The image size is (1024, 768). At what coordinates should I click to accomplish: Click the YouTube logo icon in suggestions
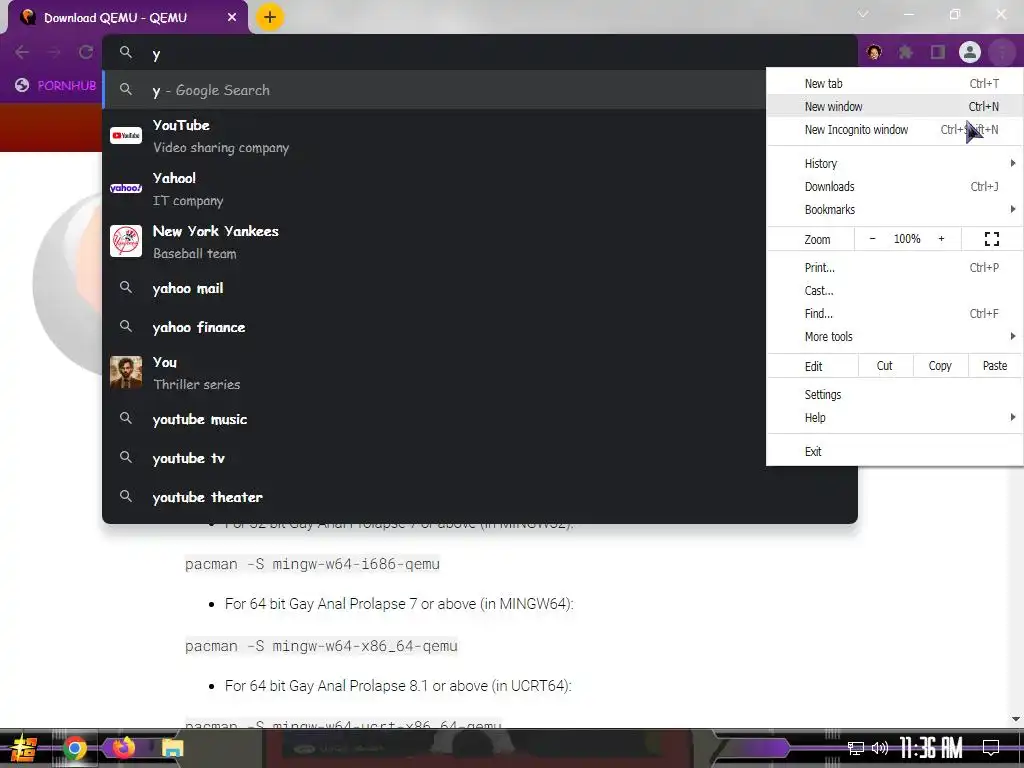(126, 136)
